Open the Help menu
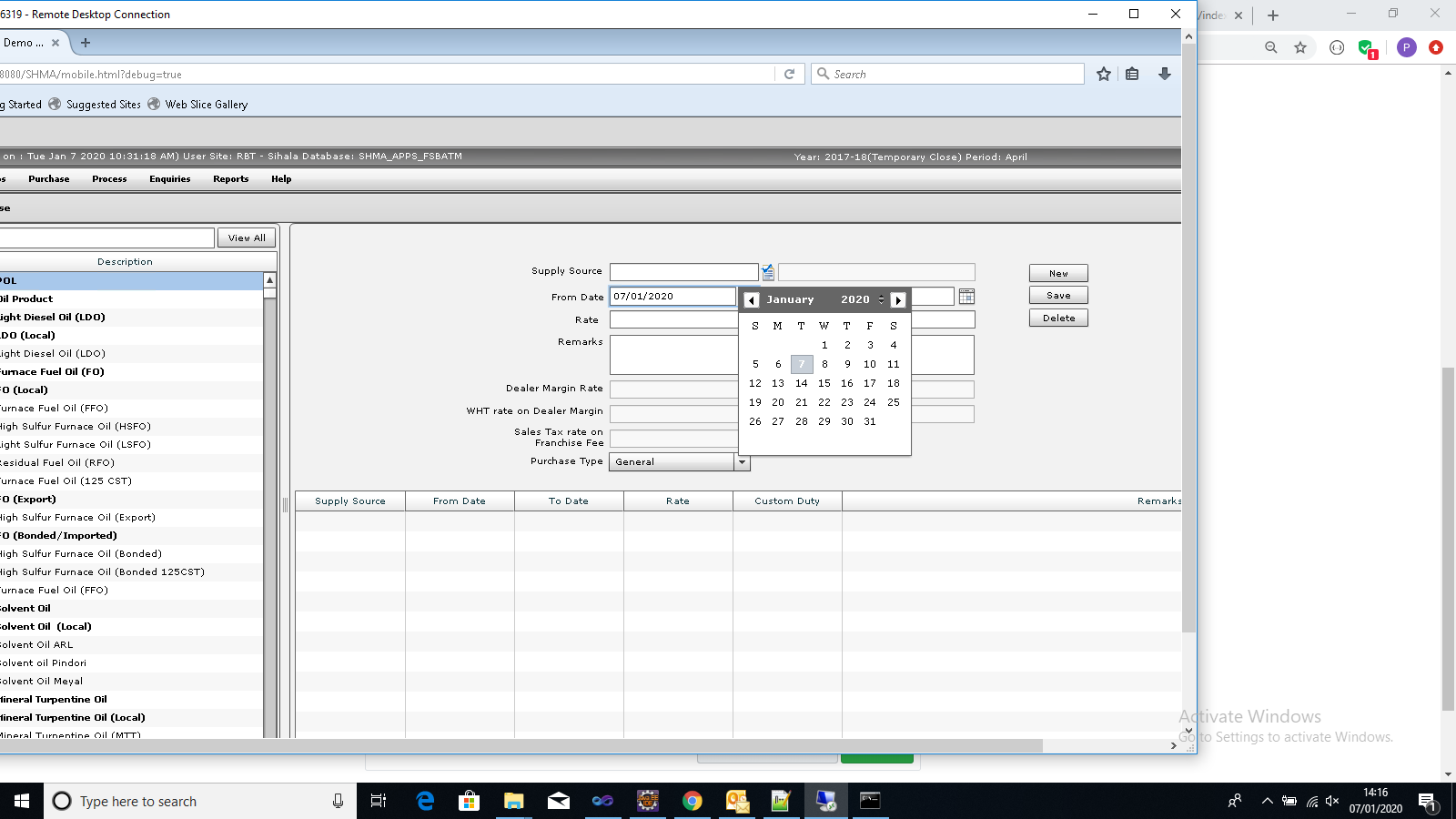Viewport: 1456px width, 819px height. 281,179
